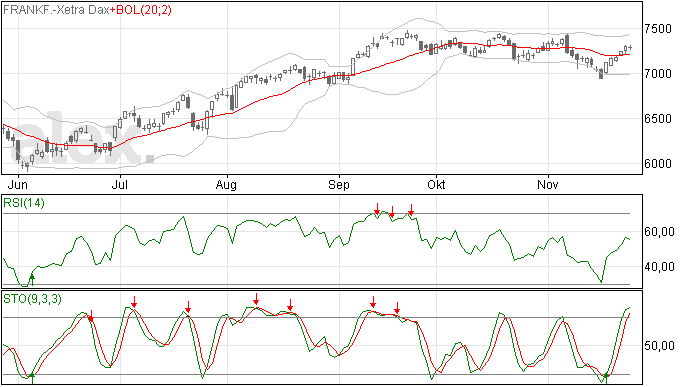Select the STO(9,3,3) indicator label

click(x=32, y=299)
